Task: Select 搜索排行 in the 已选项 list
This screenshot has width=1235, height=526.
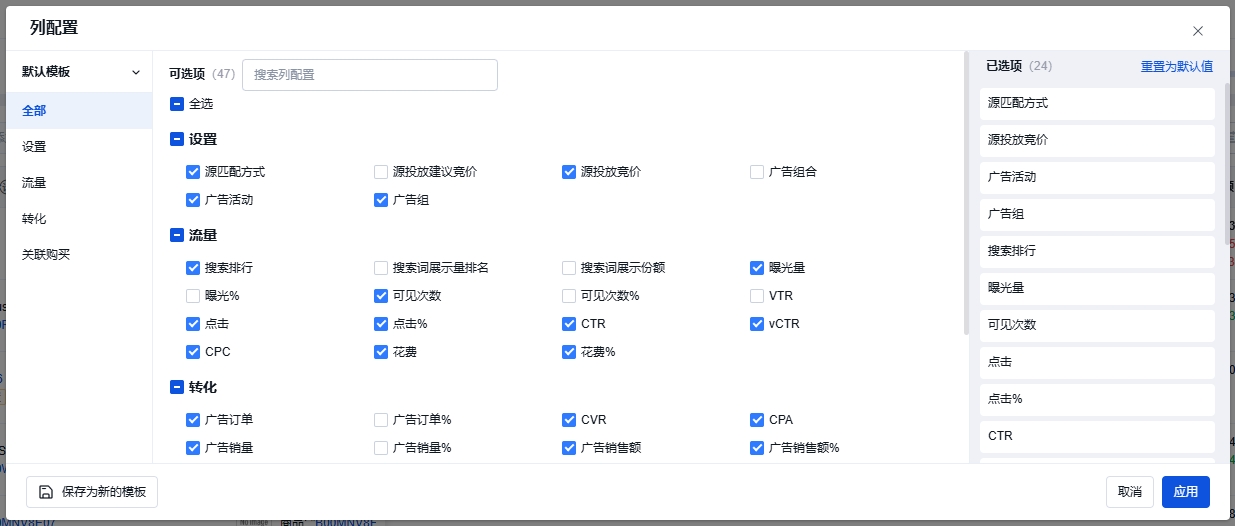Action: [1096, 251]
